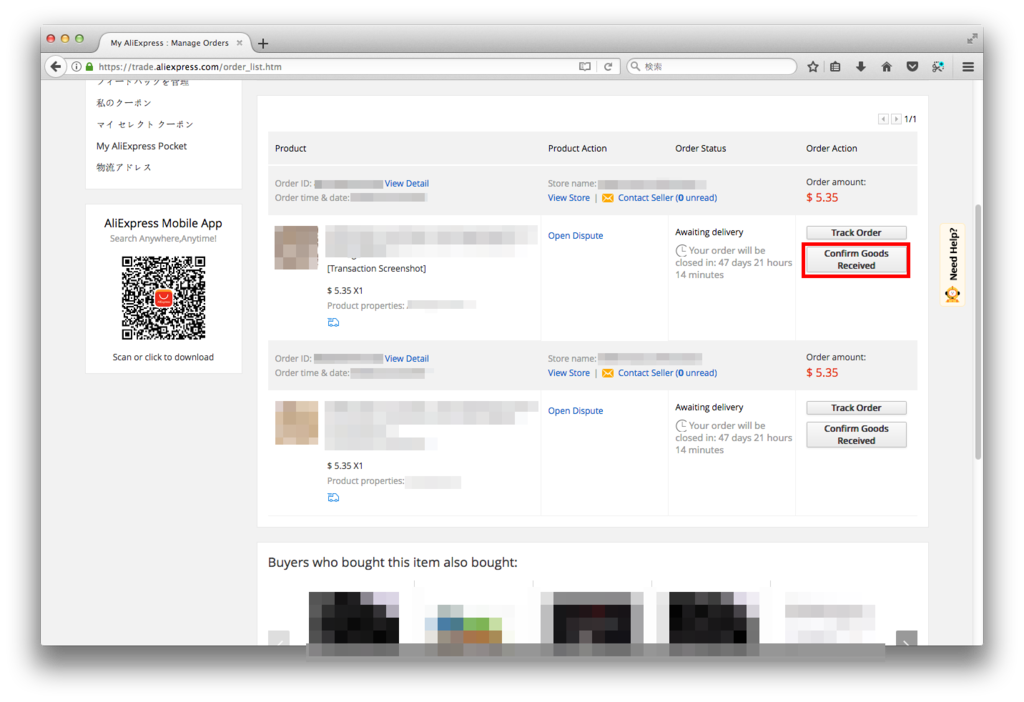Contact Seller for the second order
The height and width of the screenshot is (702, 1024).
pyautogui.click(x=667, y=373)
